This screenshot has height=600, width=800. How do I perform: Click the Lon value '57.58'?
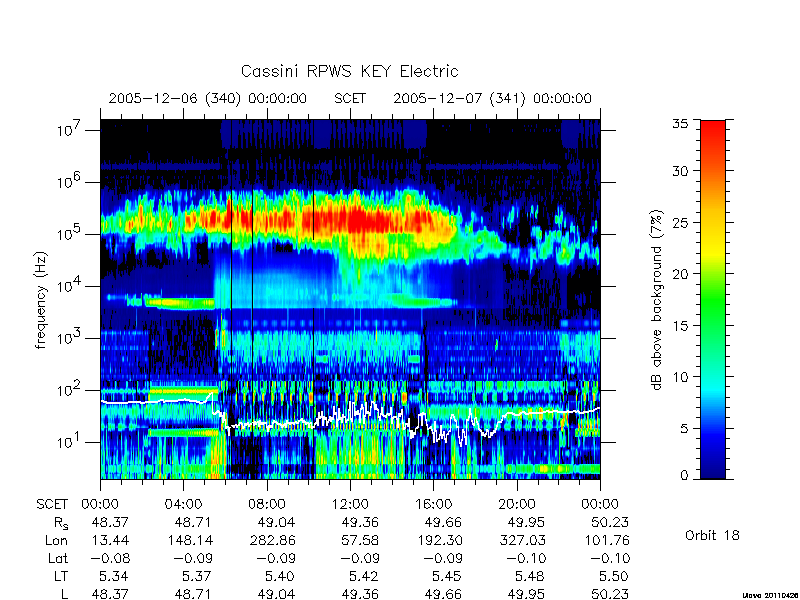361,540
